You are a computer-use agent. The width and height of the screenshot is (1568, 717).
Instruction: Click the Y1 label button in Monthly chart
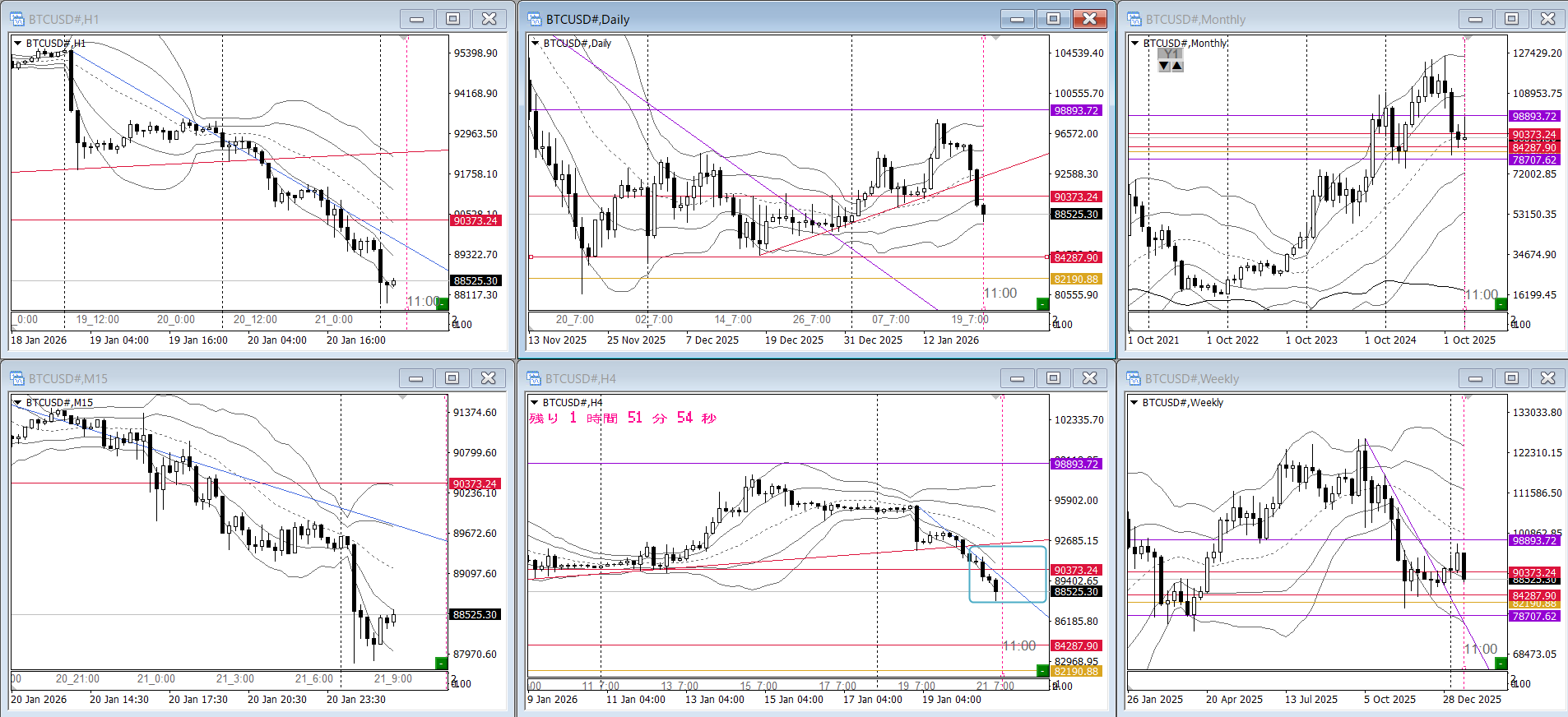point(1171,53)
